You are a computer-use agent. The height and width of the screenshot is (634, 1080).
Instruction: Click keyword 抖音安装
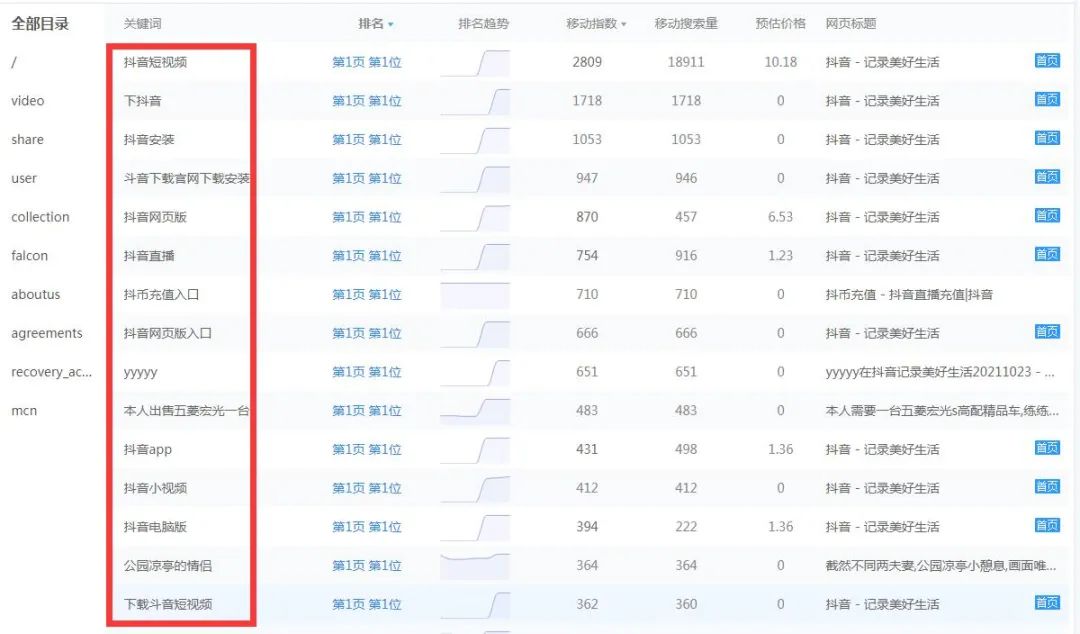[149, 139]
